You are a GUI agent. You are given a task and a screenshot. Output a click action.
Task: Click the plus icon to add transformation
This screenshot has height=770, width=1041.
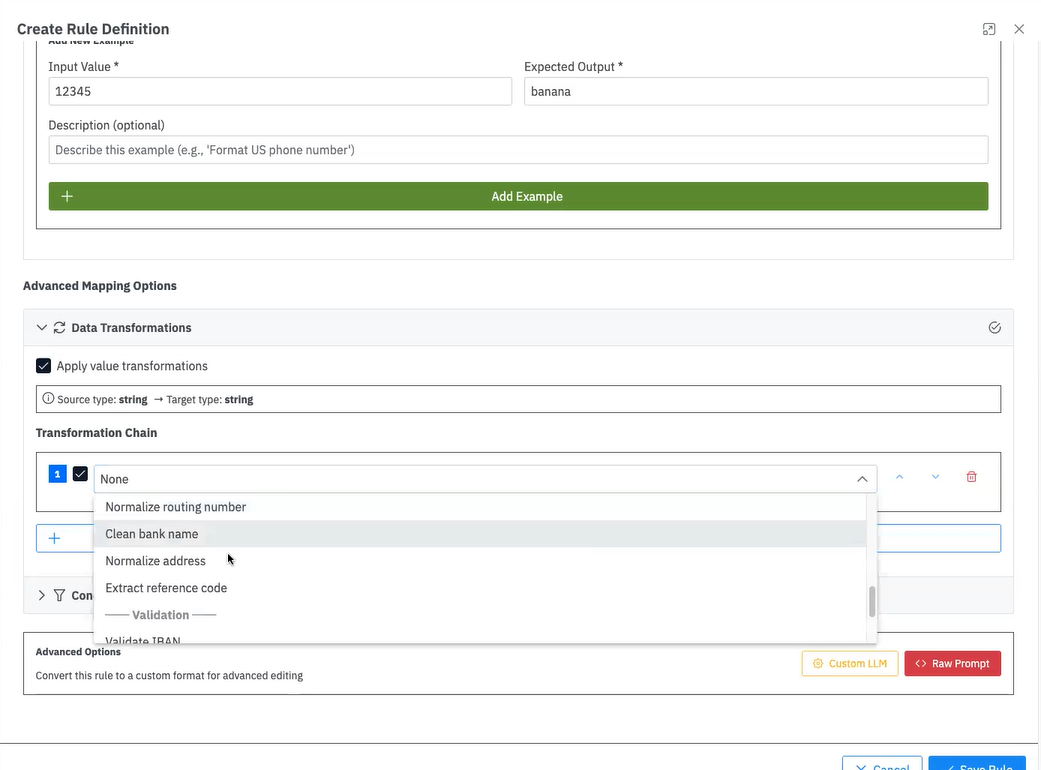(54, 538)
